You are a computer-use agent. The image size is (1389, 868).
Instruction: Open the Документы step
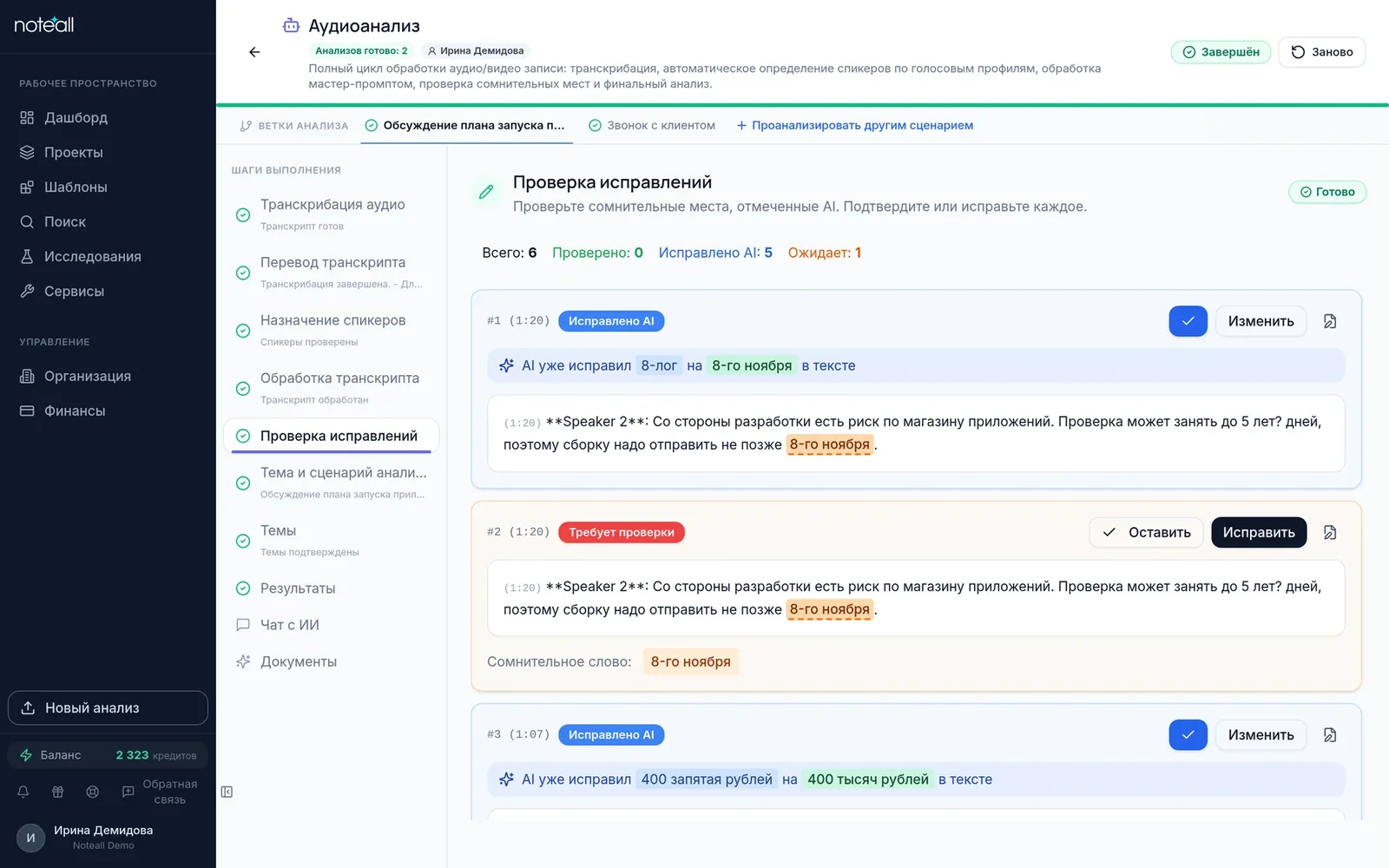pyautogui.click(x=332, y=661)
